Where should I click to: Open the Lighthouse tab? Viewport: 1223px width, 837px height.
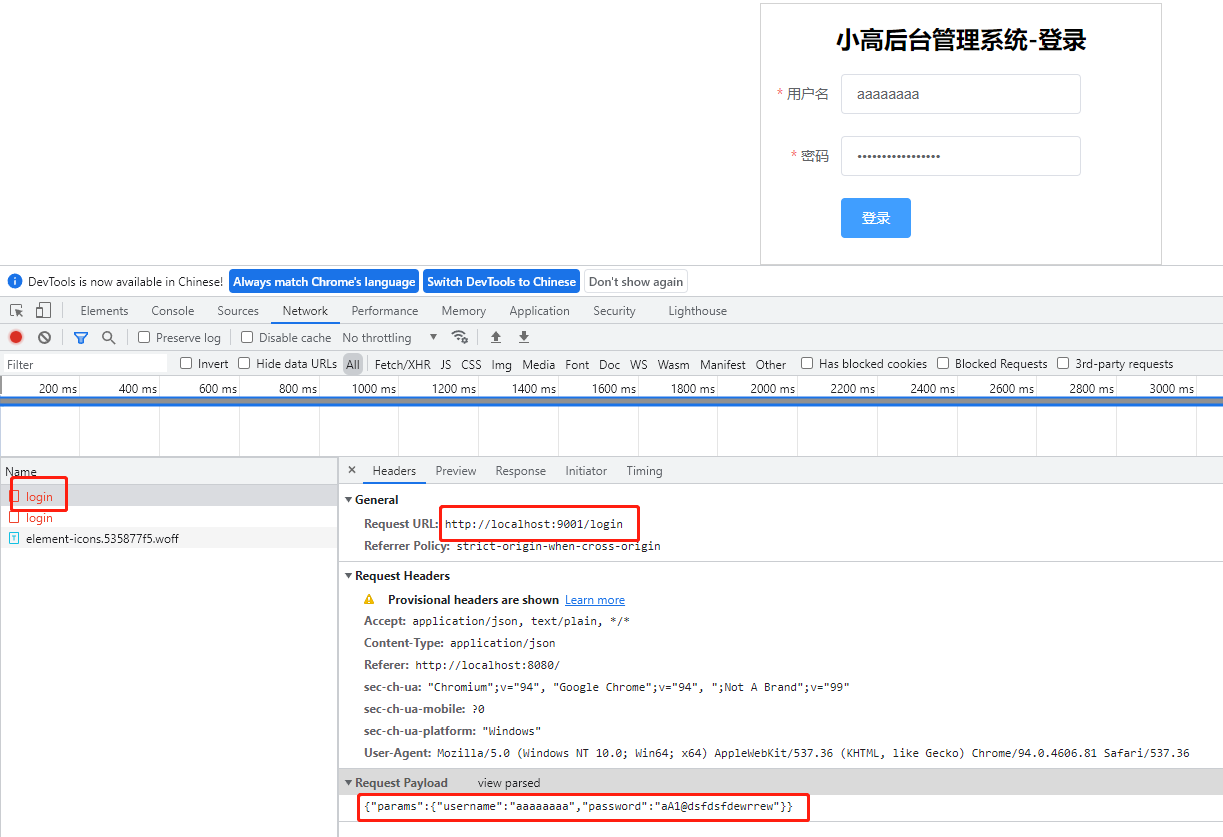(698, 311)
